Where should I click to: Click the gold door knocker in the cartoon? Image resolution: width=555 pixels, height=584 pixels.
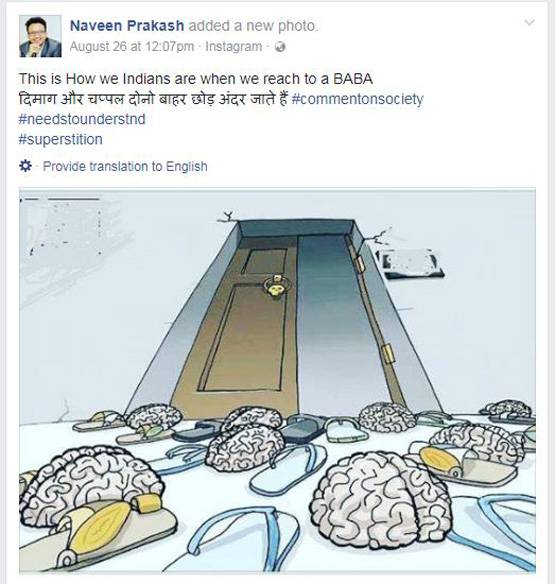[x=276, y=287]
